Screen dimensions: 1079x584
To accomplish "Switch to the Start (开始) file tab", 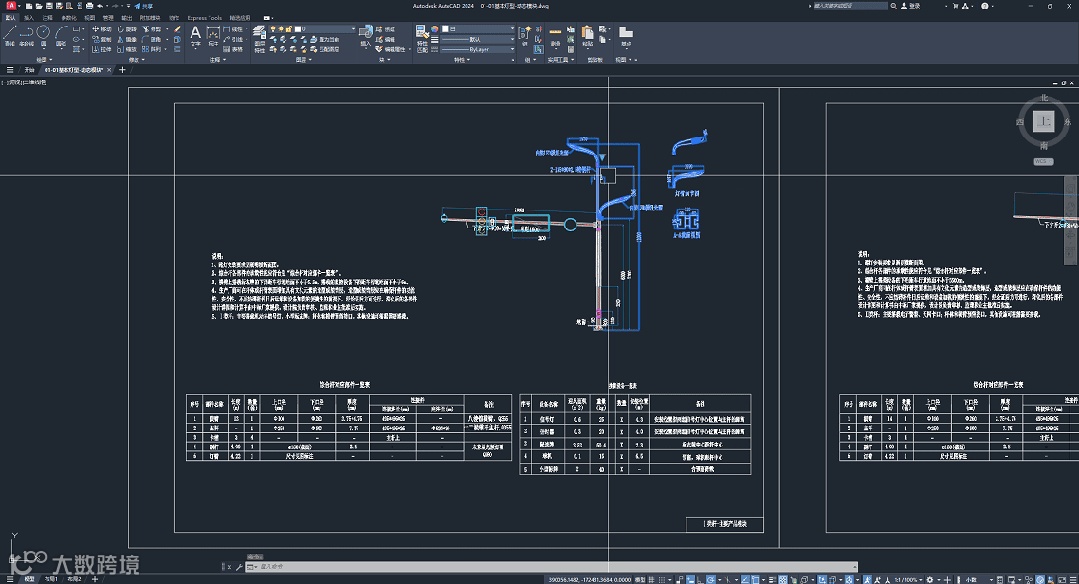I will tap(30, 70).
